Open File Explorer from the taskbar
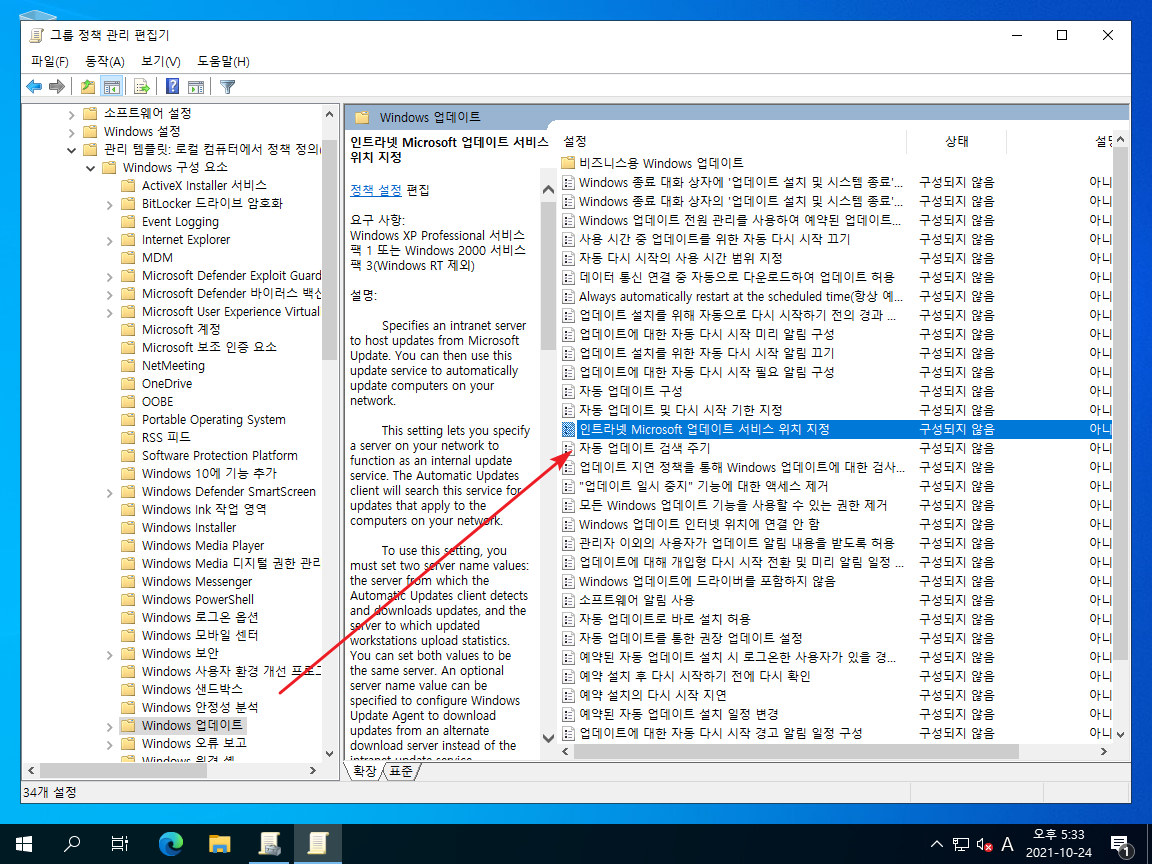 220,843
